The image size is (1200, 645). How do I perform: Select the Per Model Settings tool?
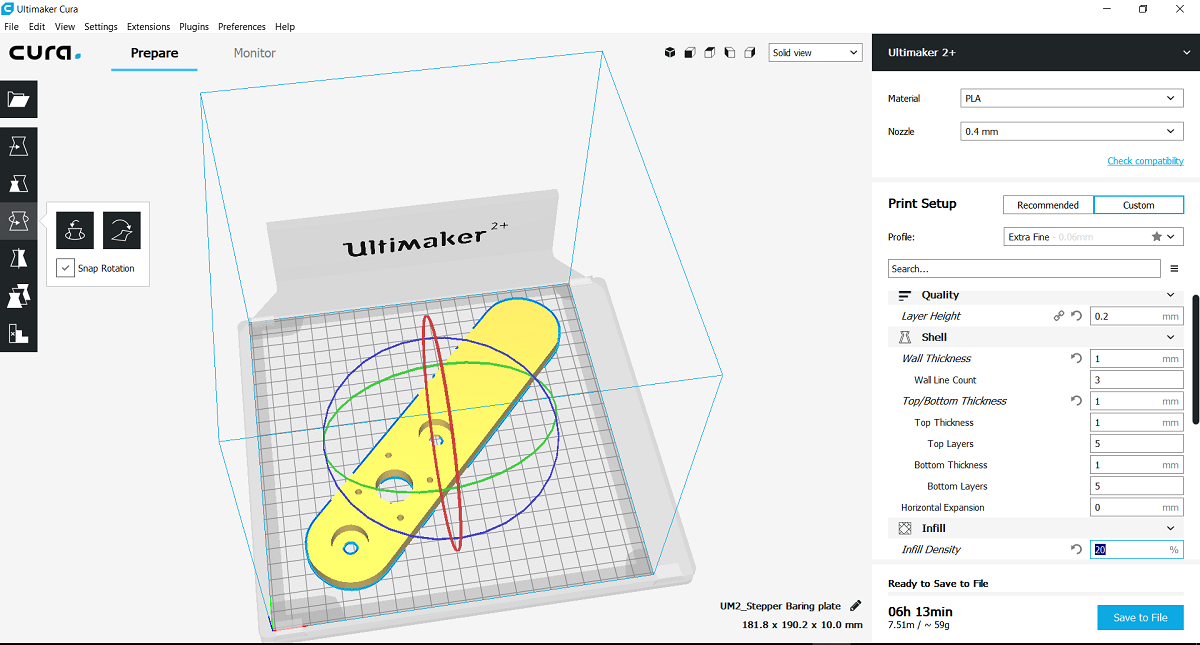coord(19,296)
